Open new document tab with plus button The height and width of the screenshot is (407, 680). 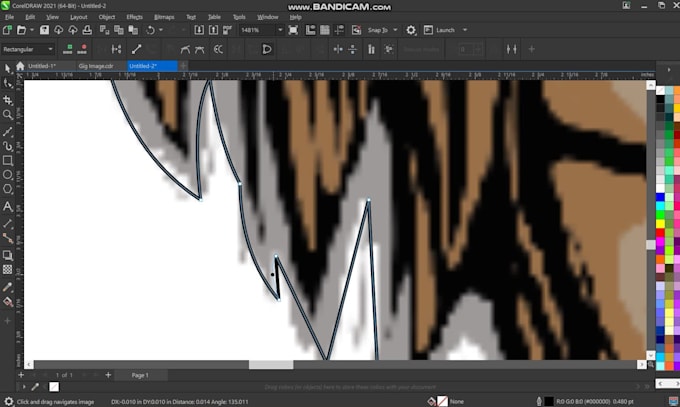coord(184,66)
